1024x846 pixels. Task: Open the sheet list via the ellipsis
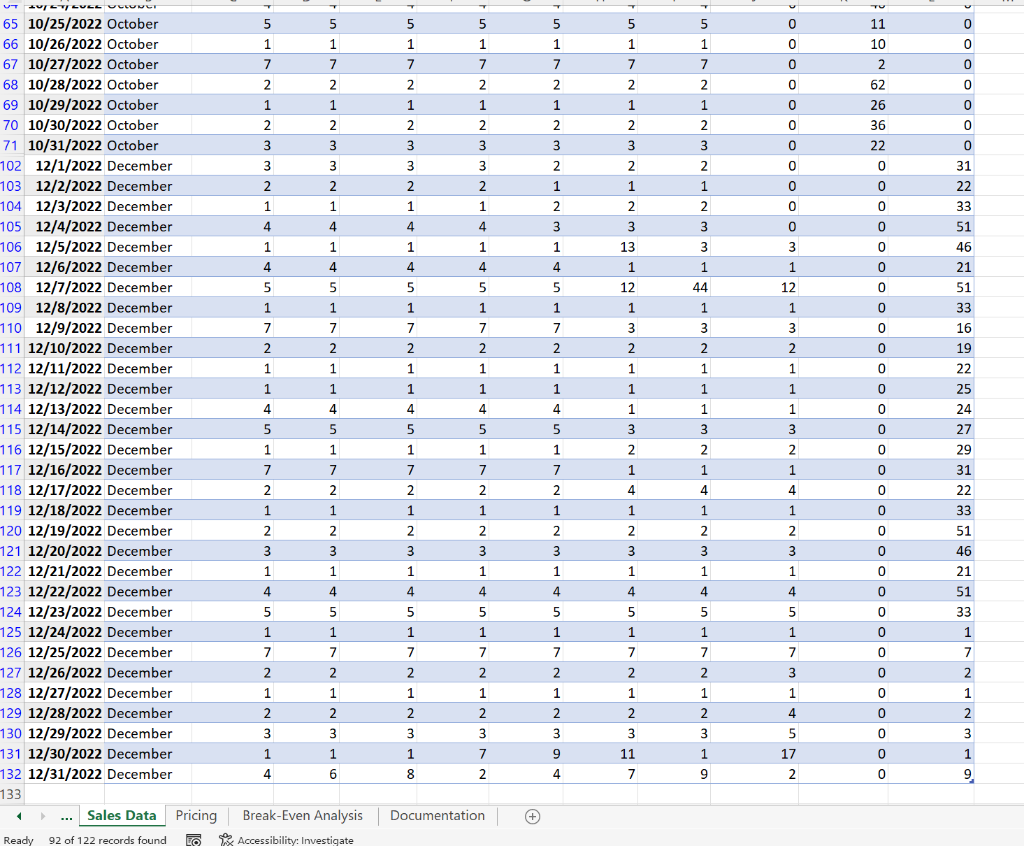click(66, 816)
